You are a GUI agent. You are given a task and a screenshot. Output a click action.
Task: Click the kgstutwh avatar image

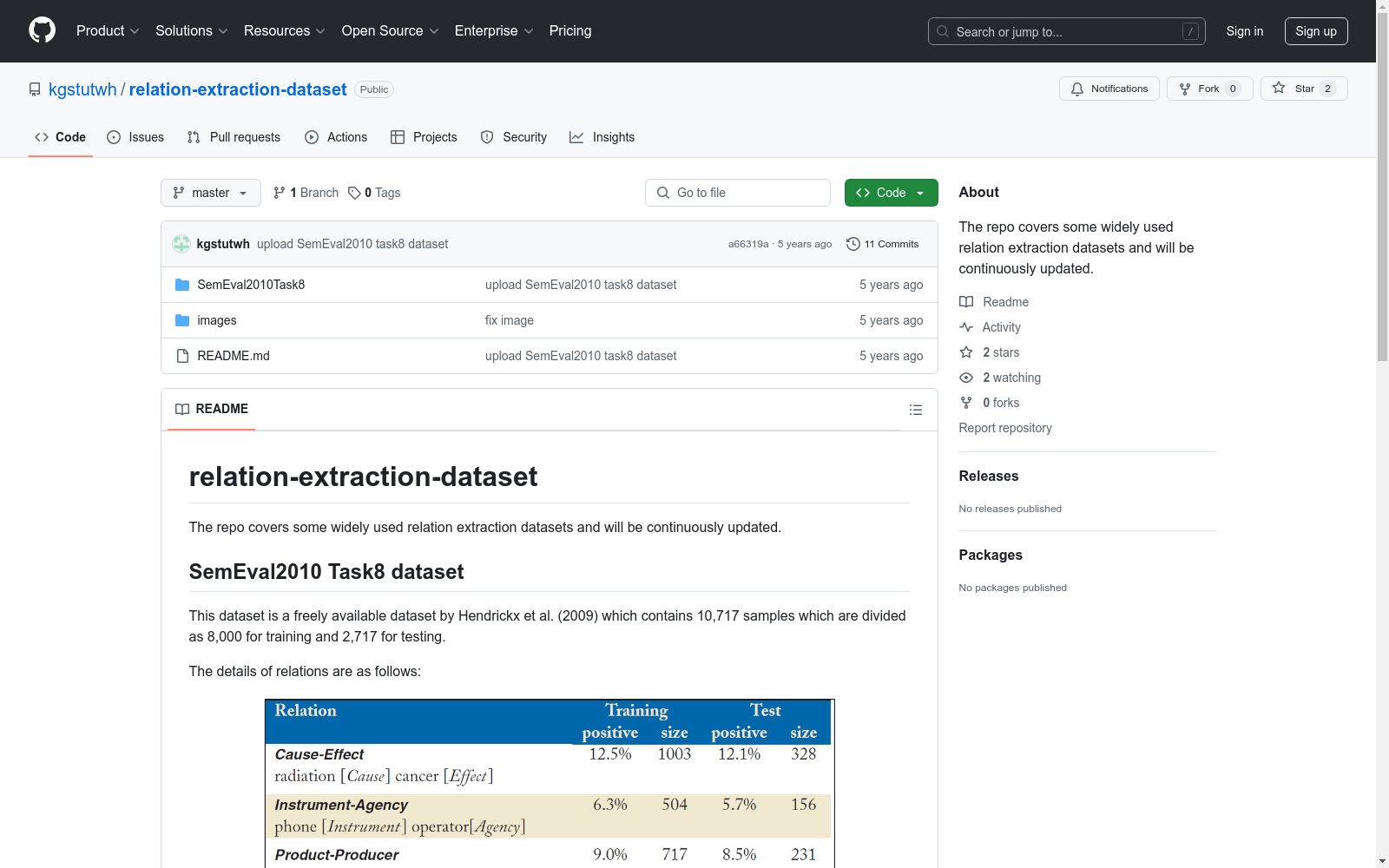tap(181, 244)
